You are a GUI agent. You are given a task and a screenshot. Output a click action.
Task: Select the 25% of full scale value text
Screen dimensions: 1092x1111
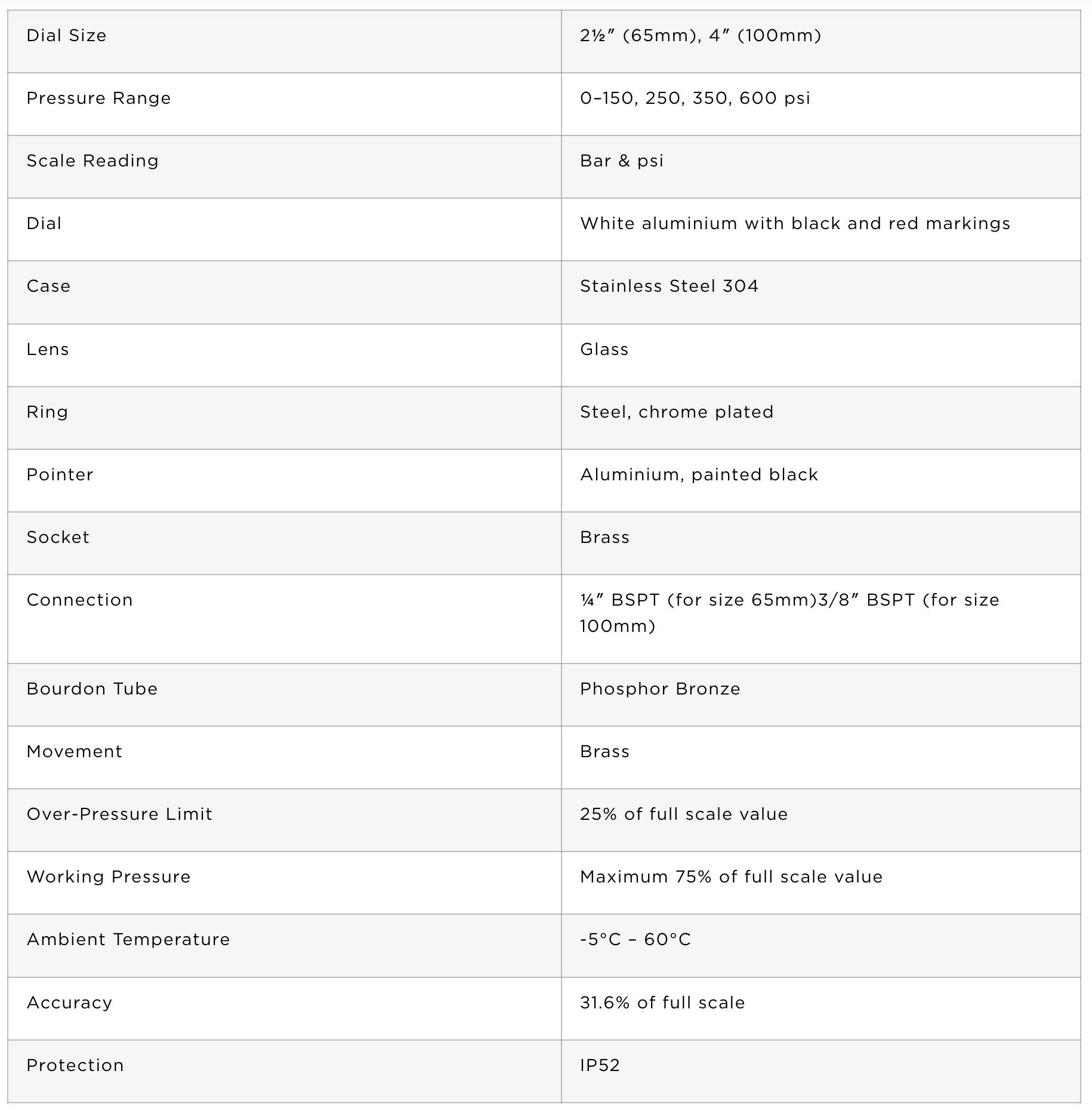(684, 814)
